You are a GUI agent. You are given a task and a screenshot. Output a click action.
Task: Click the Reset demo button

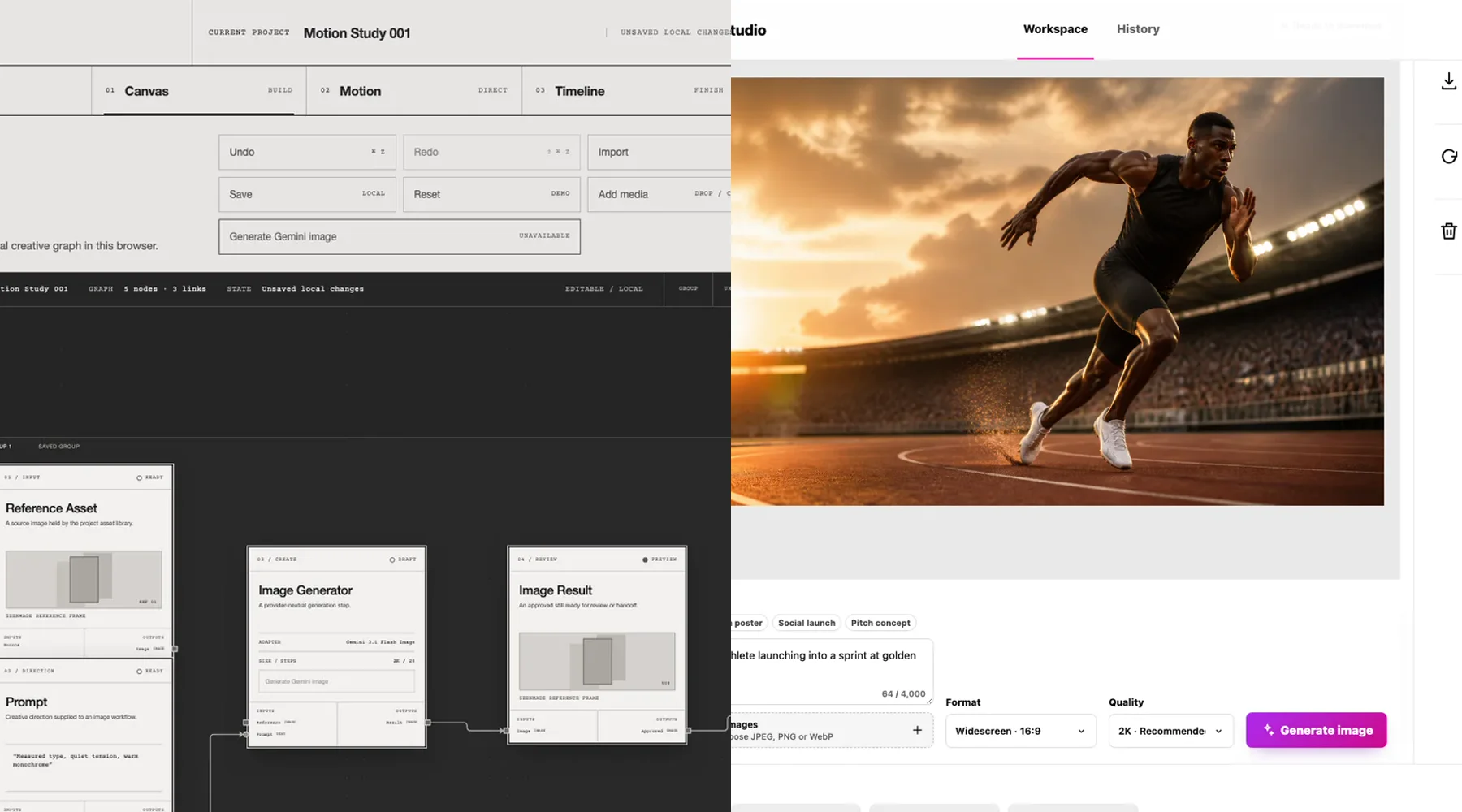click(491, 194)
